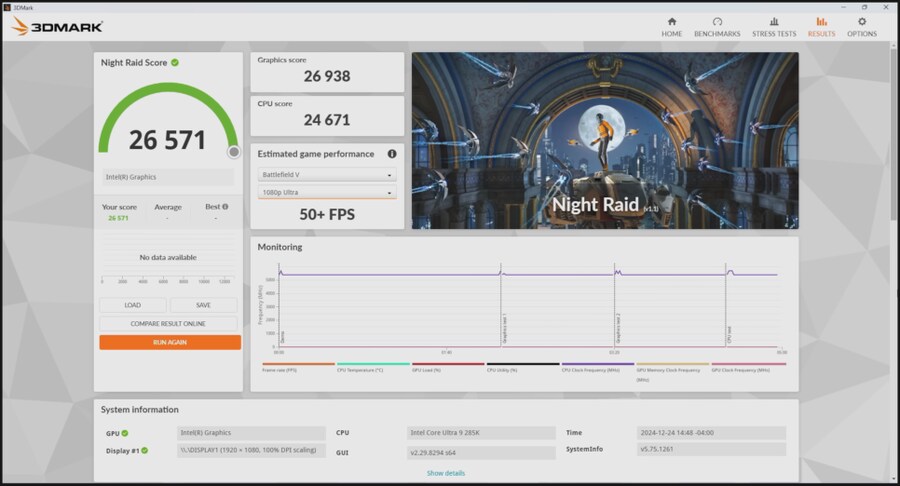The height and width of the screenshot is (486, 900).
Task: Click the info icon next to Best
Action: click(x=225, y=207)
